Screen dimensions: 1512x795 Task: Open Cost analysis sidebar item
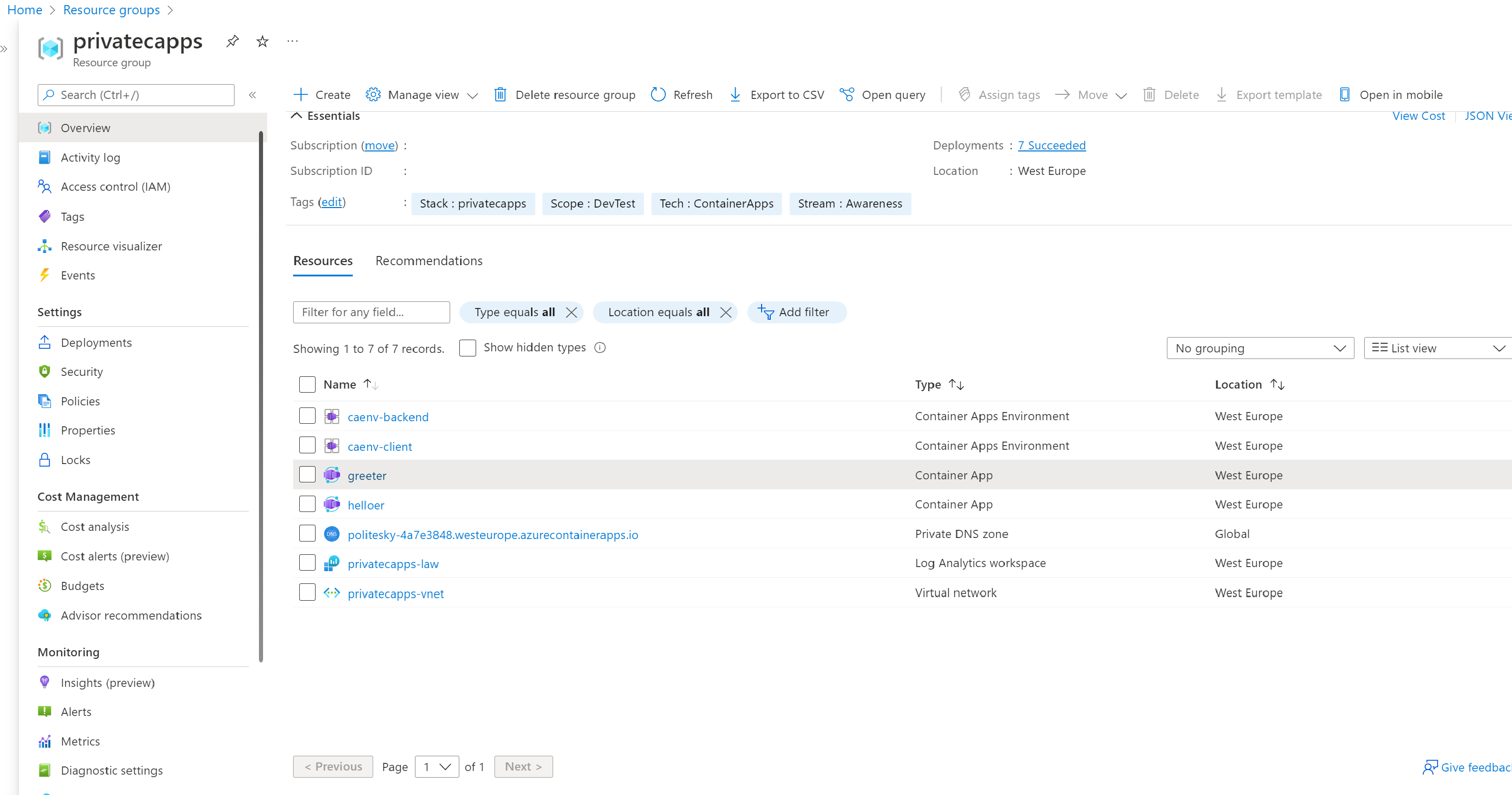pos(94,527)
